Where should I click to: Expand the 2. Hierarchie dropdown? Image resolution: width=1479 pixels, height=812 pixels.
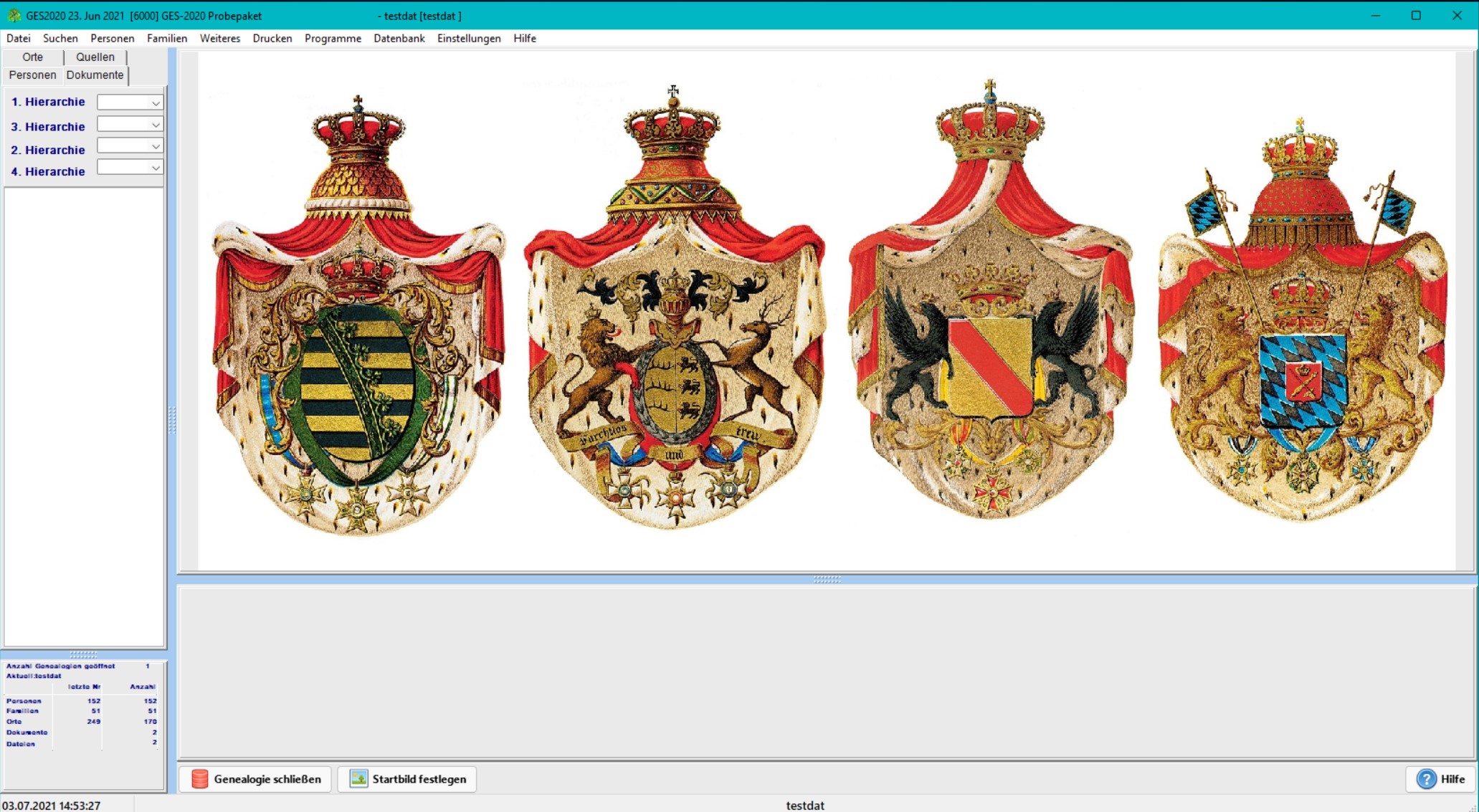156,147
